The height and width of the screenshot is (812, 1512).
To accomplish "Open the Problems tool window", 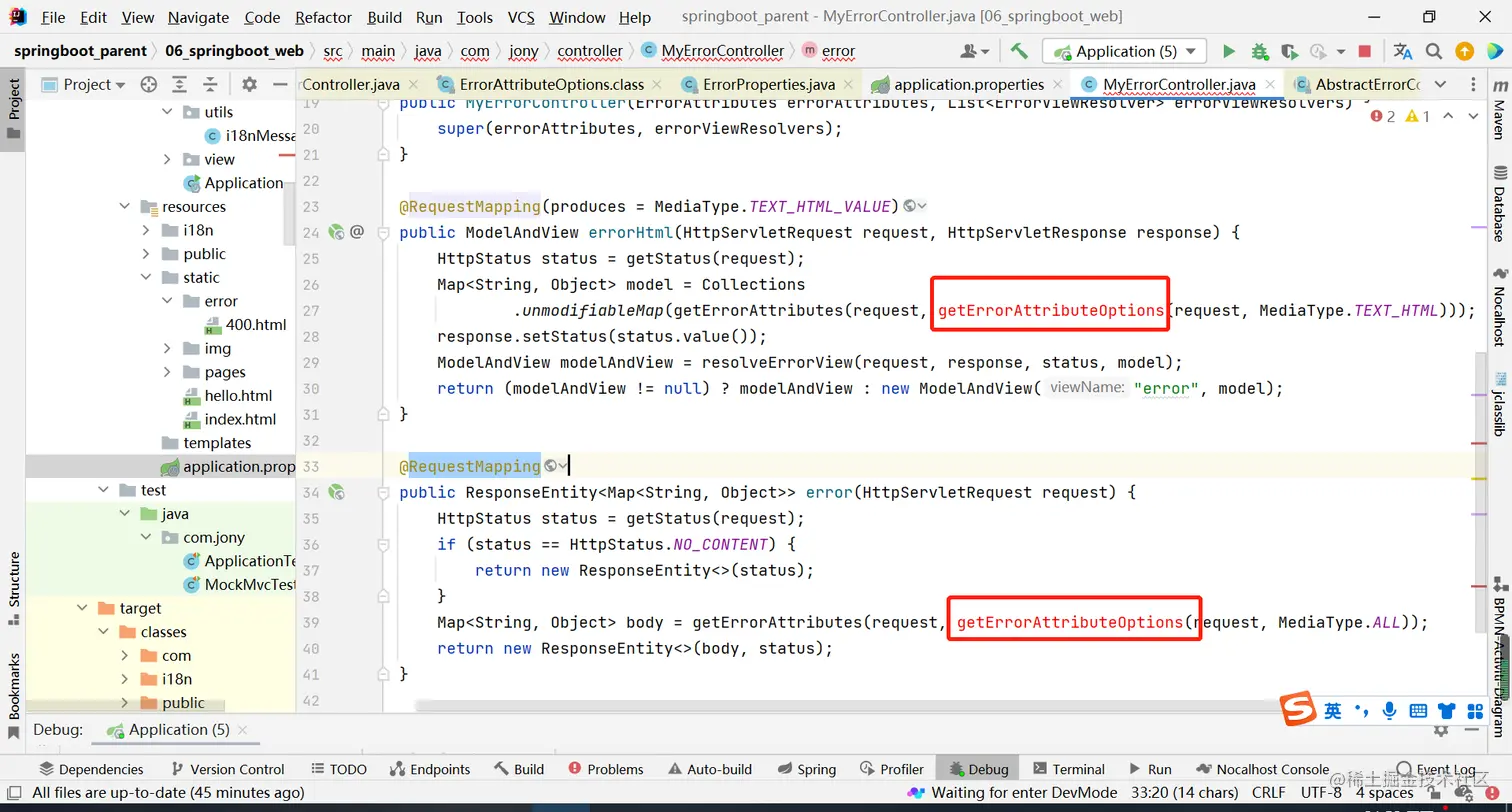I will [x=605, y=769].
